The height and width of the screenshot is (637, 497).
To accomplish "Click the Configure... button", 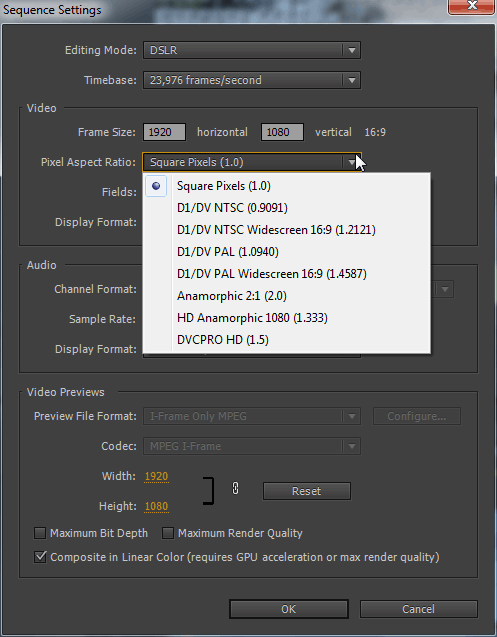I will point(417,416).
